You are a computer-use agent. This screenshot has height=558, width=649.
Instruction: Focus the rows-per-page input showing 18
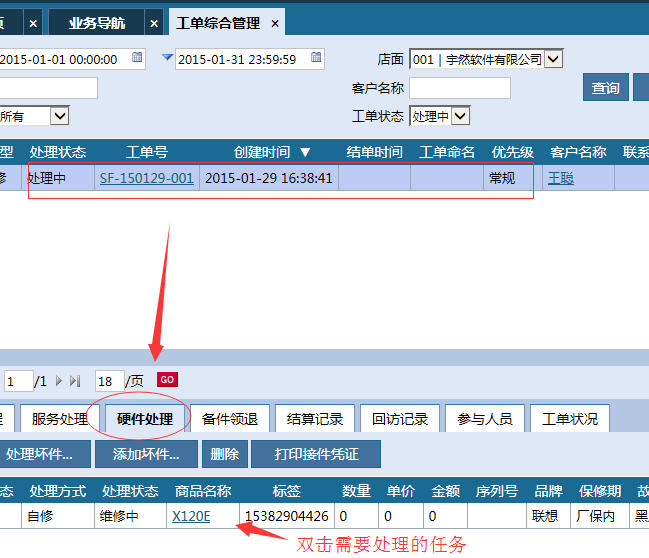tap(110, 381)
